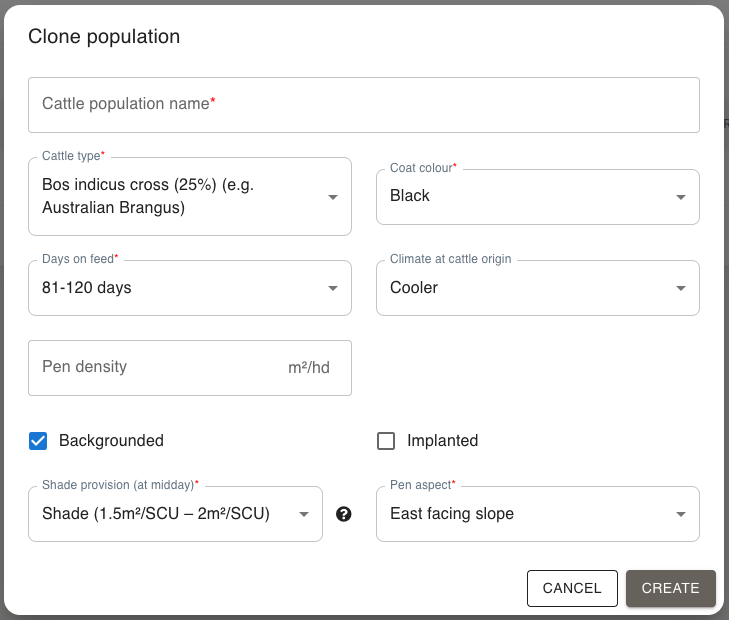Click the Cattle type dropdown arrow
729x620 pixels.
(333, 197)
